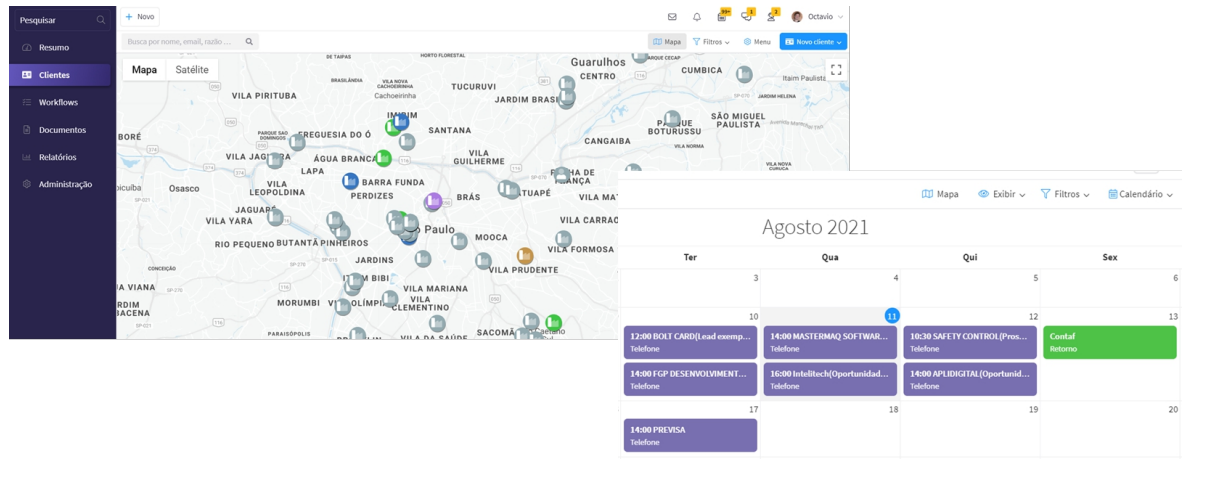Click the purple client marker near Brás

[x=433, y=202]
